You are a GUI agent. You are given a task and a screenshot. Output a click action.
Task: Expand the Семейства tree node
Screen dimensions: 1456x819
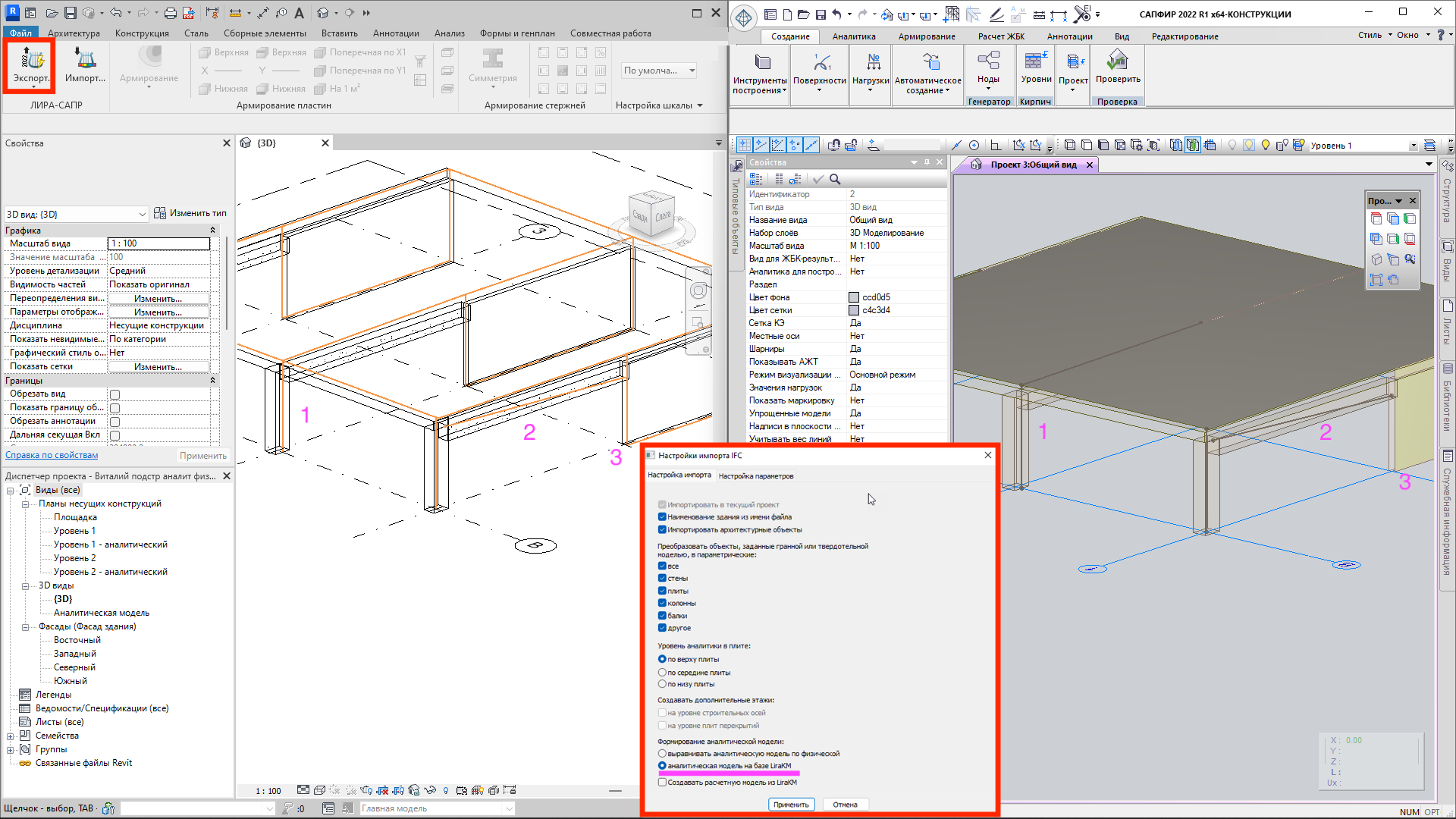(x=10, y=736)
